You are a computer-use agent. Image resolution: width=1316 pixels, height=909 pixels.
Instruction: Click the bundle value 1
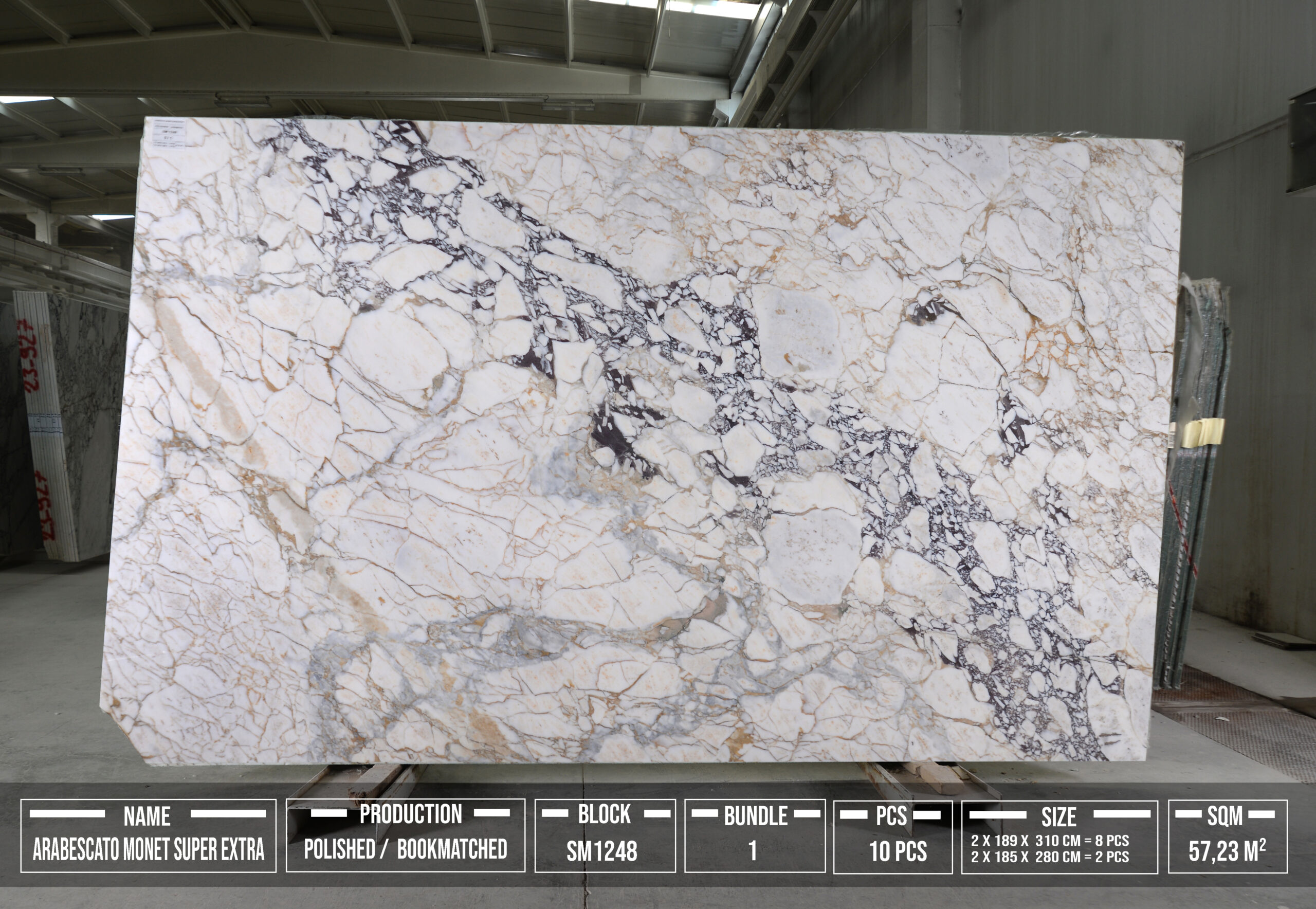[x=753, y=851]
